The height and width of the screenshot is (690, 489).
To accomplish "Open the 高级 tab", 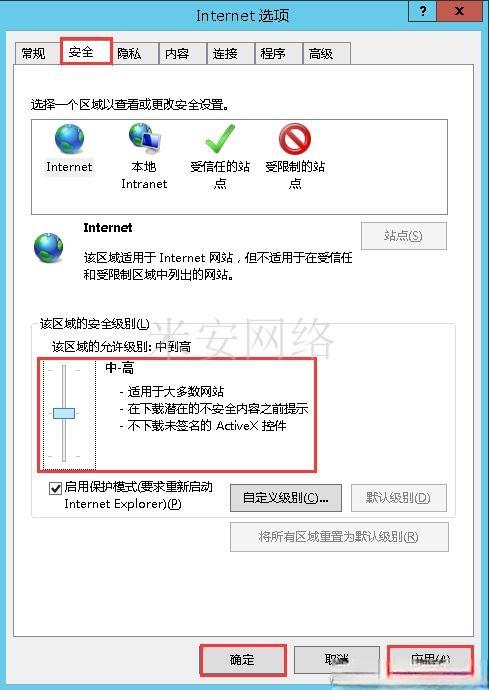I will (x=321, y=54).
